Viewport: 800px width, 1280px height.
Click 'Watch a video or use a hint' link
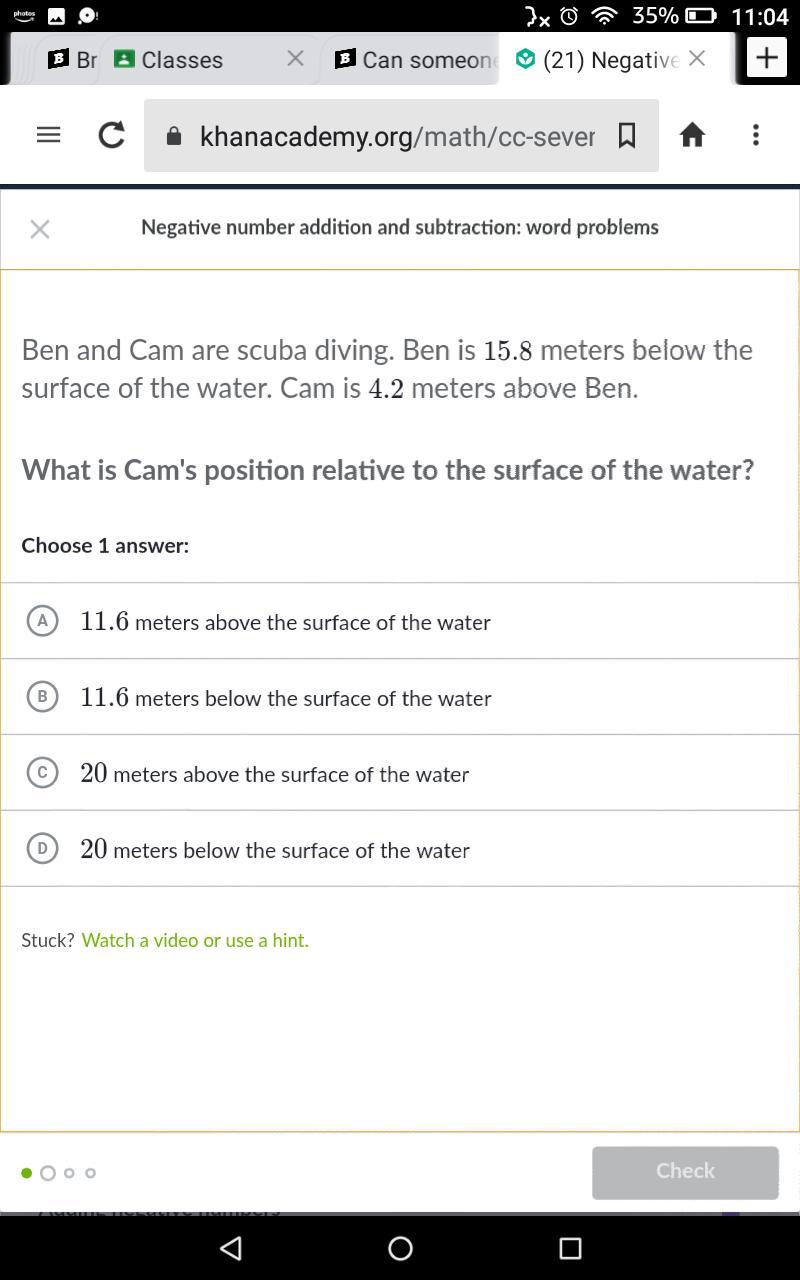[195, 940]
